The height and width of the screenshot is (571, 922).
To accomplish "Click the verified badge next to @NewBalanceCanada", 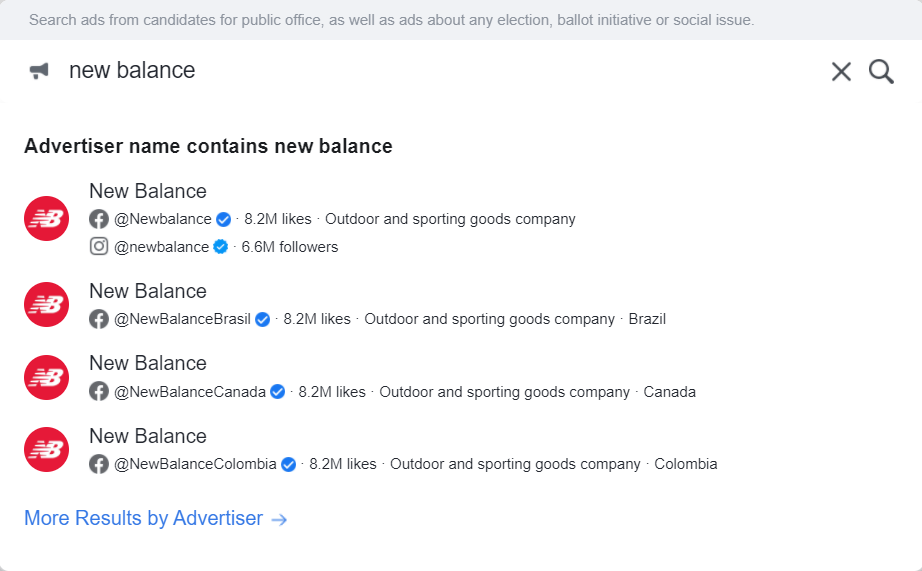I will pyautogui.click(x=278, y=392).
